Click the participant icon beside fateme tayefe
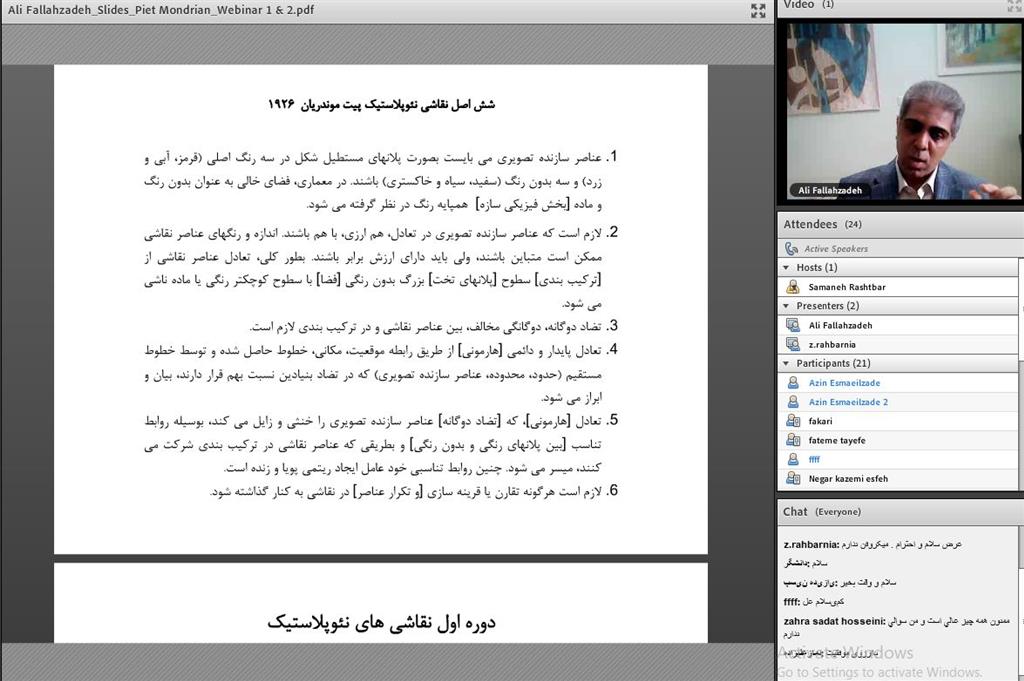 tap(793, 440)
